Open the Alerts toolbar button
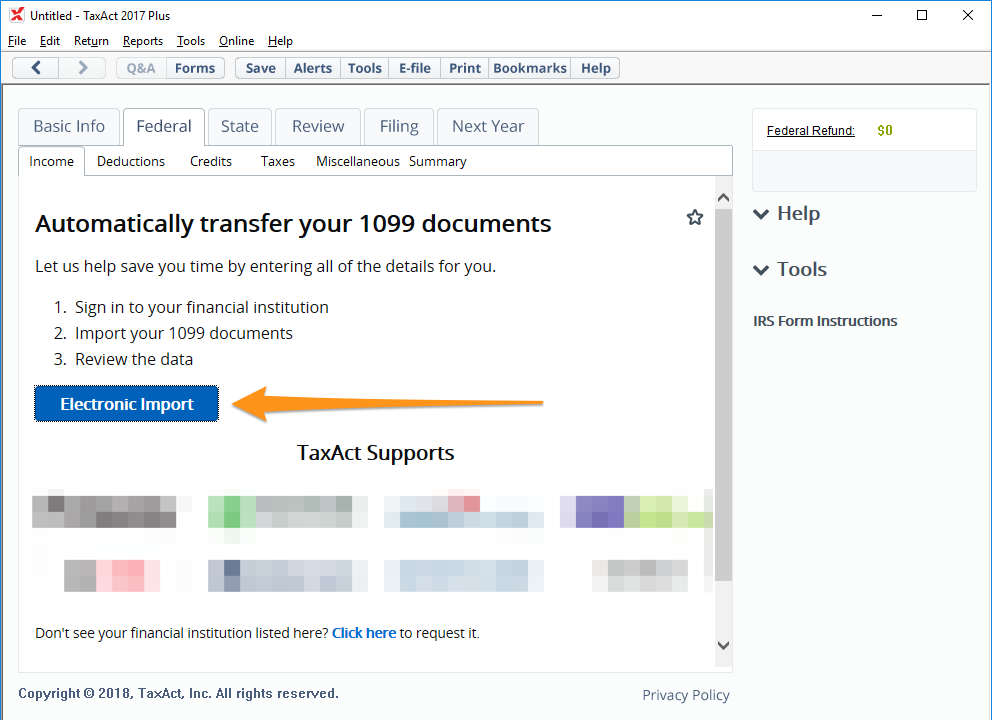This screenshot has width=992, height=720. pyautogui.click(x=313, y=68)
